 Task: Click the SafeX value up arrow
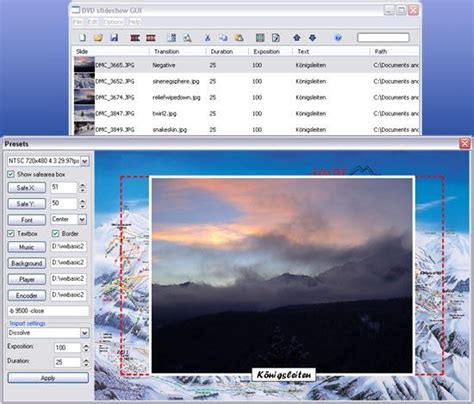82,185
